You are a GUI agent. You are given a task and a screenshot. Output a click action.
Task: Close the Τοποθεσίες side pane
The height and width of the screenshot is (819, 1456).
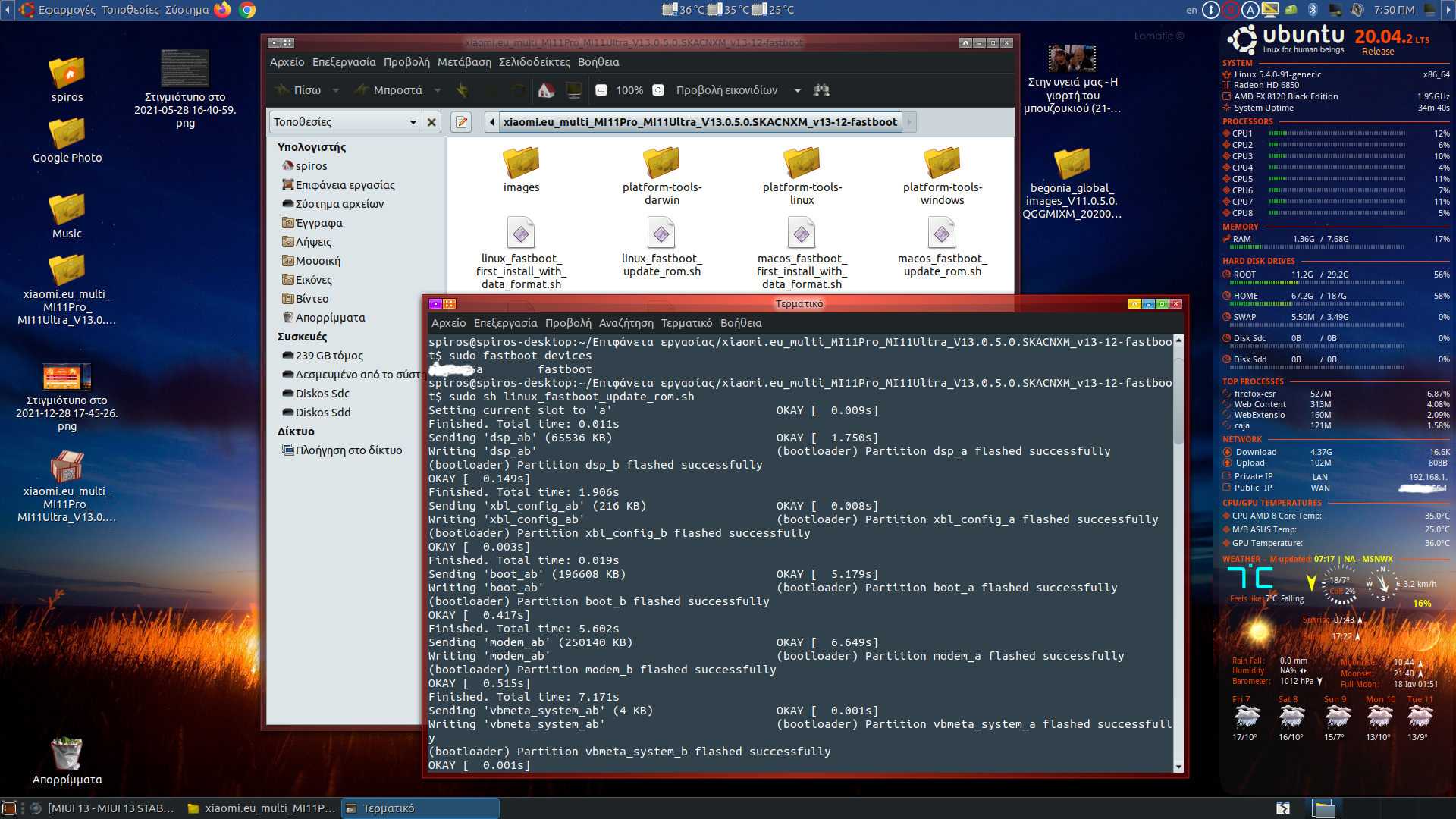point(431,122)
